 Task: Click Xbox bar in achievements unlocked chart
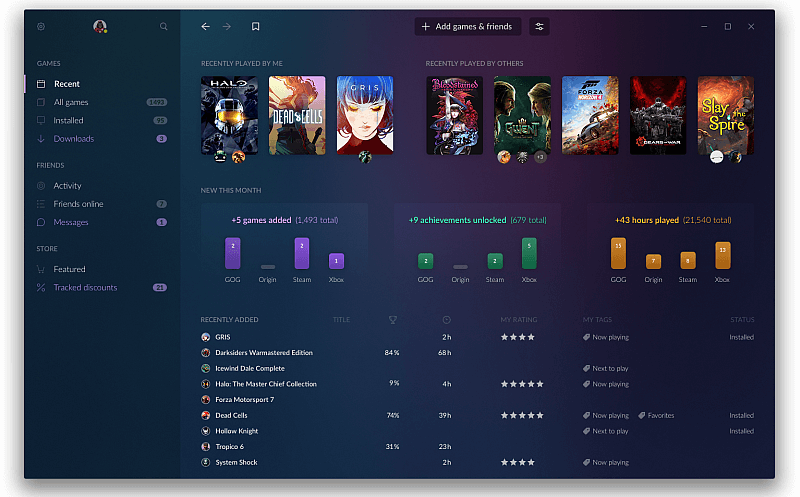pos(529,253)
